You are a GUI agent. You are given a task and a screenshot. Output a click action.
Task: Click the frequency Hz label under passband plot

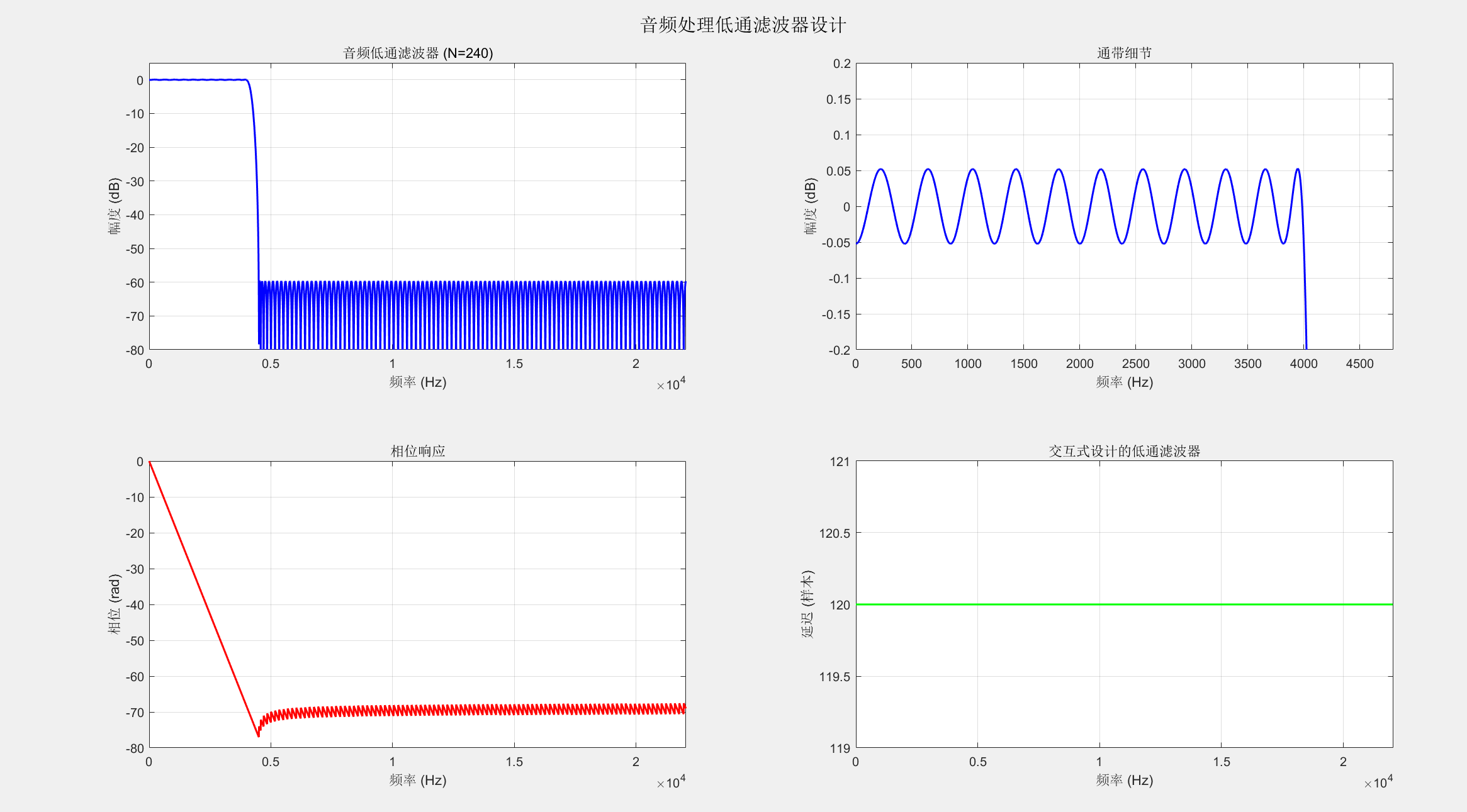(1124, 382)
